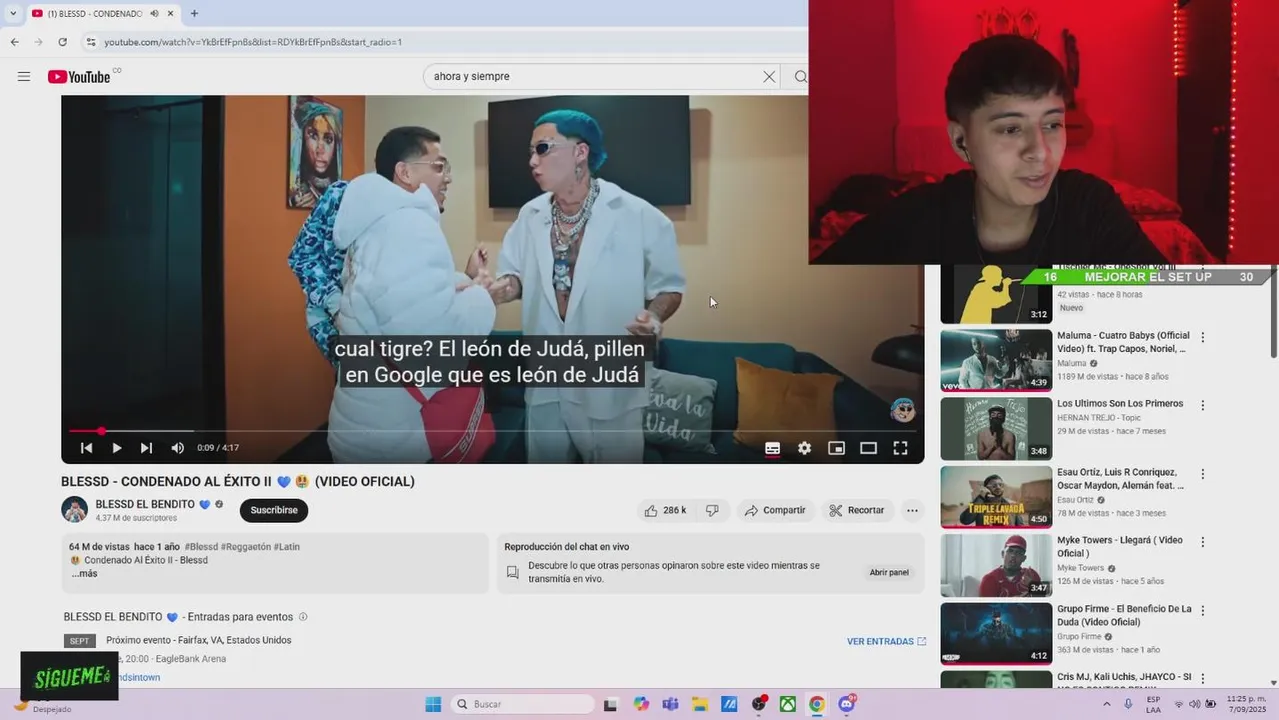Screen dimensions: 1279x720
Task: Open the Windows Start menu
Action: coord(433,704)
